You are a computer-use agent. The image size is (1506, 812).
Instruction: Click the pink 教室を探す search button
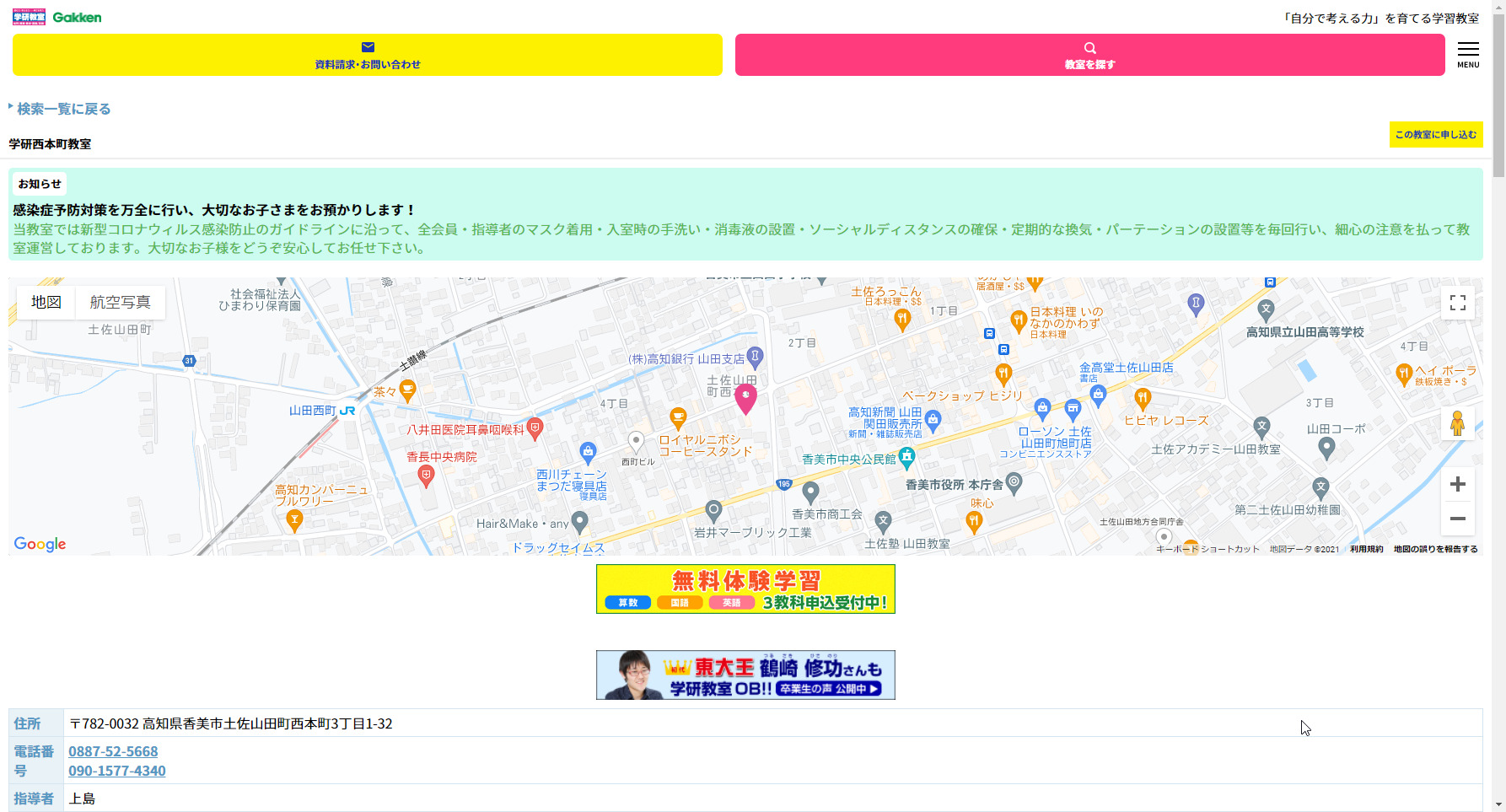(x=1089, y=55)
